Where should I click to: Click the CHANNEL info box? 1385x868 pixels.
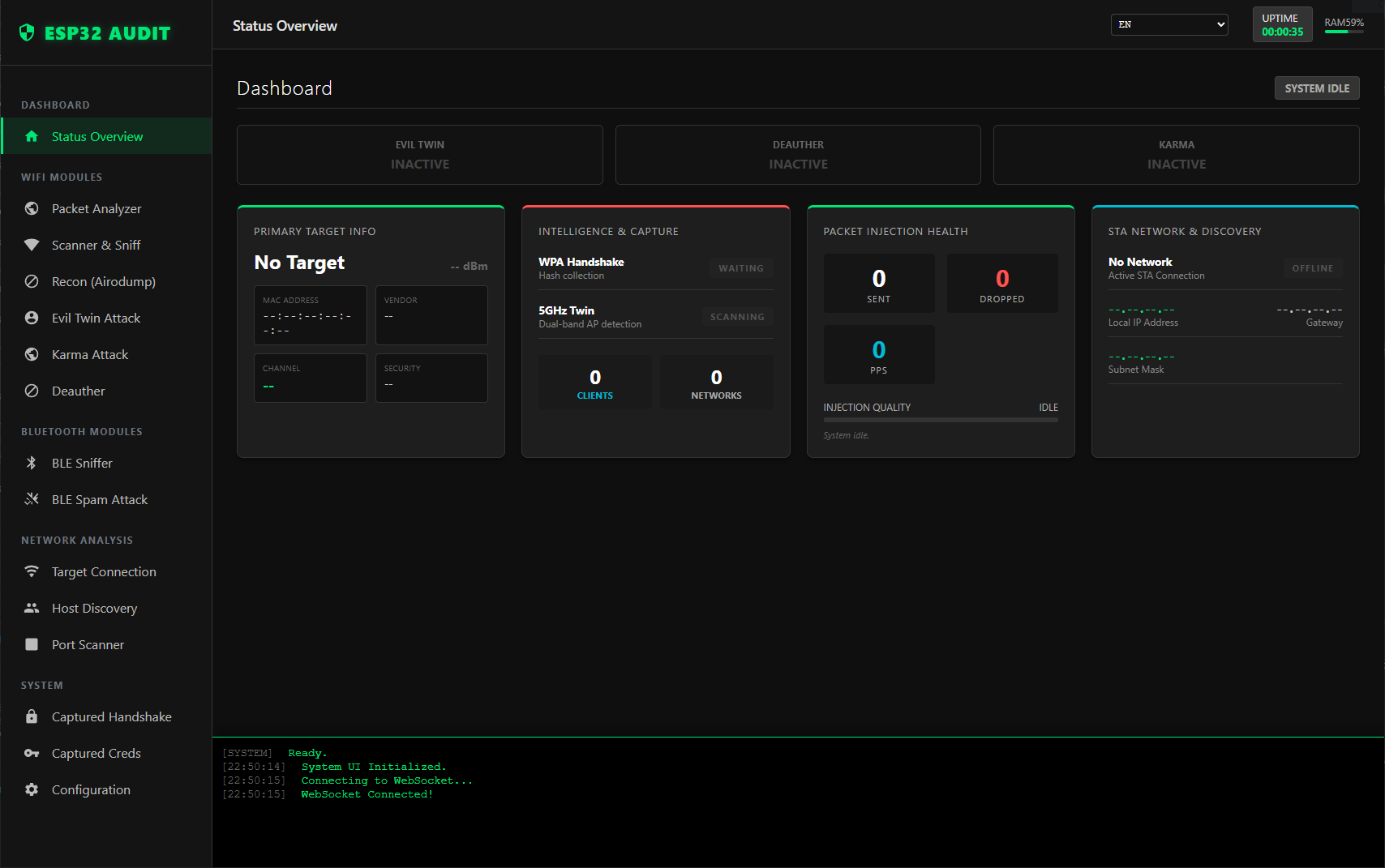311,378
